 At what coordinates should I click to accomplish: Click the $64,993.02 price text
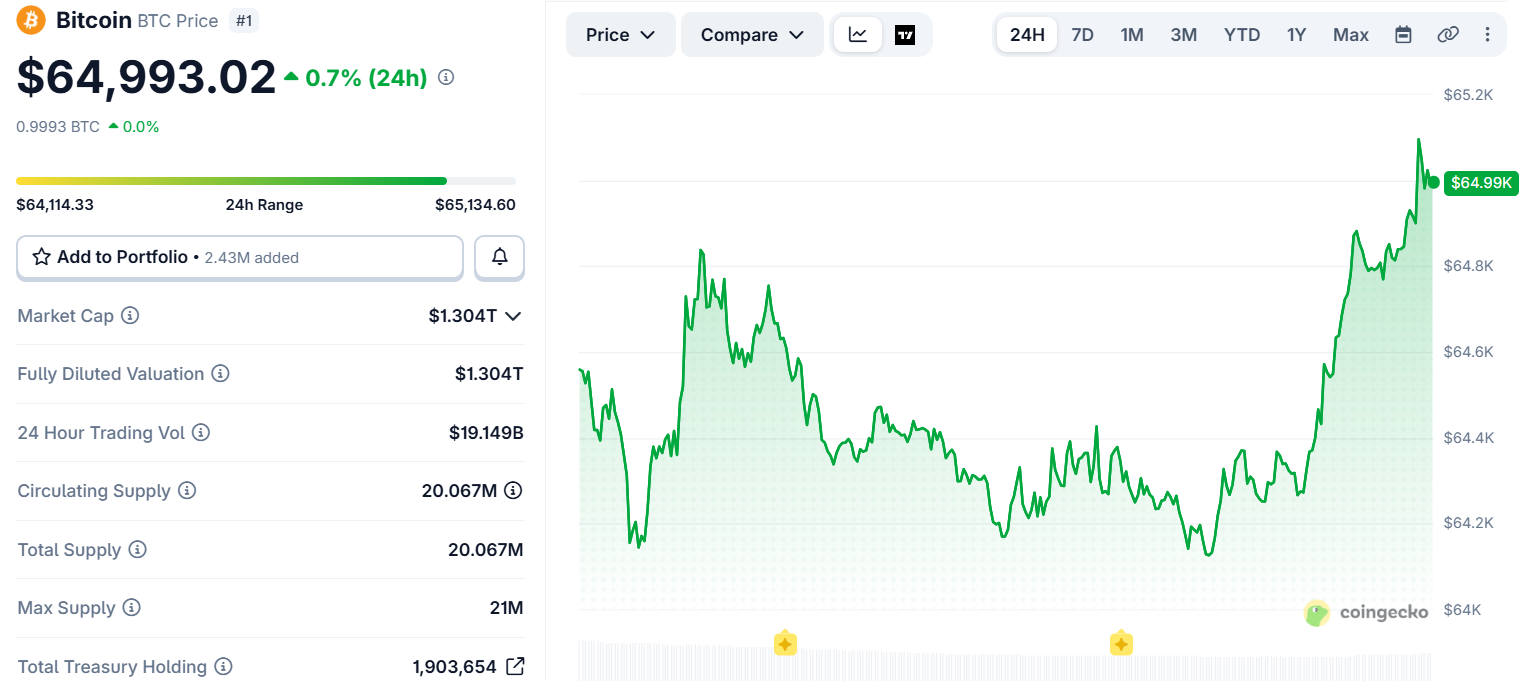tap(146, 78)
